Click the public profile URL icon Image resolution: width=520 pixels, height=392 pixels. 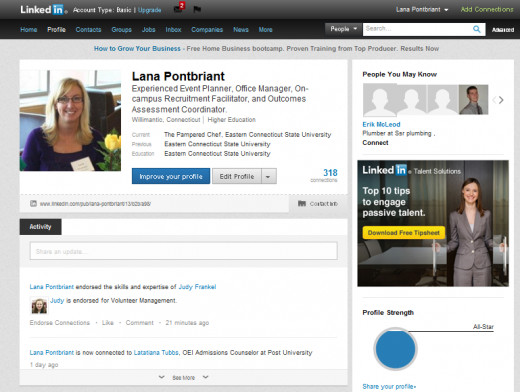(33, 203)
